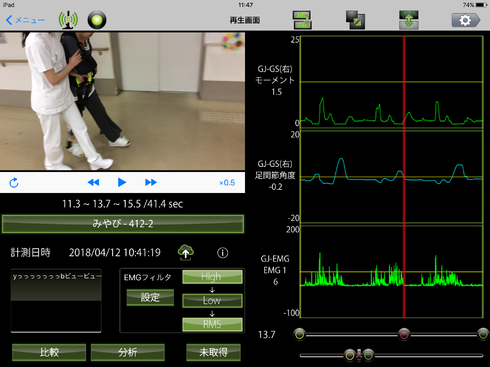Tap the green recording status indicator

[97, 20]
